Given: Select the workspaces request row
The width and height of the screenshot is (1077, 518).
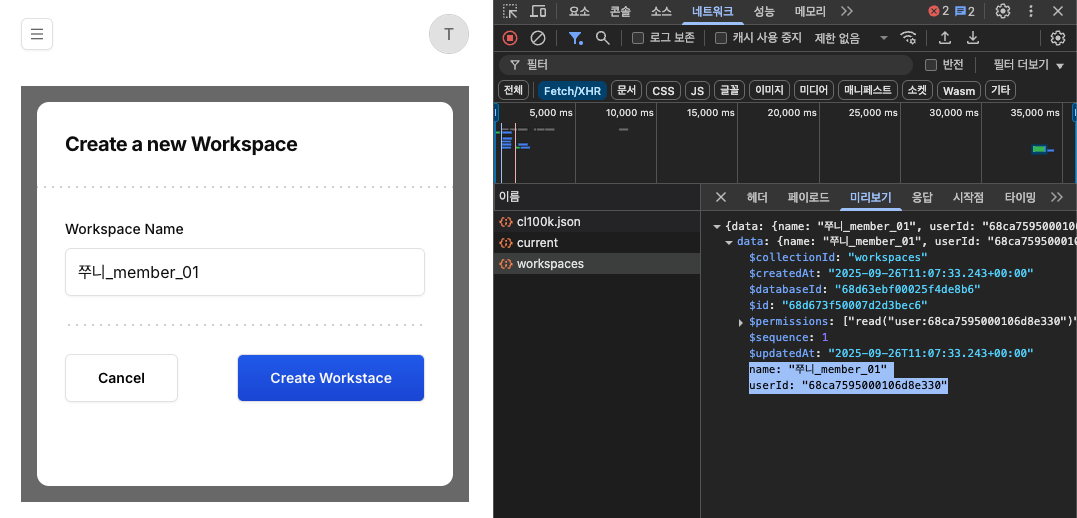Looking at the screenshot, I should (597, 264).
